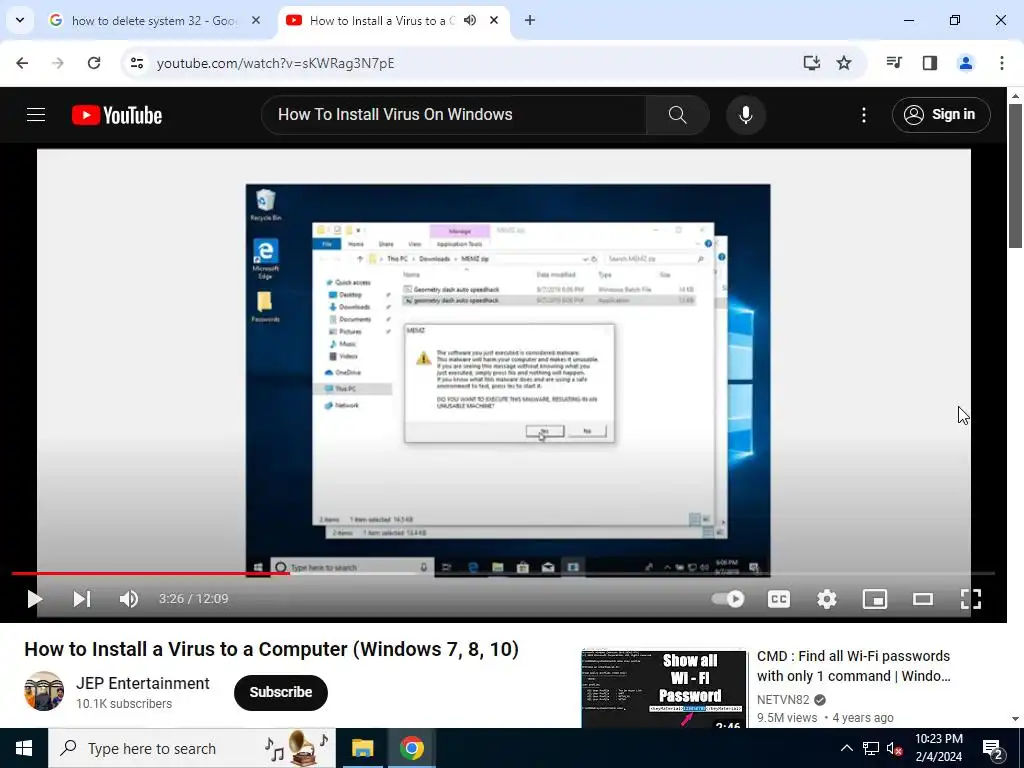
Task: Open network icon in system tray
Action: (871, 748)
